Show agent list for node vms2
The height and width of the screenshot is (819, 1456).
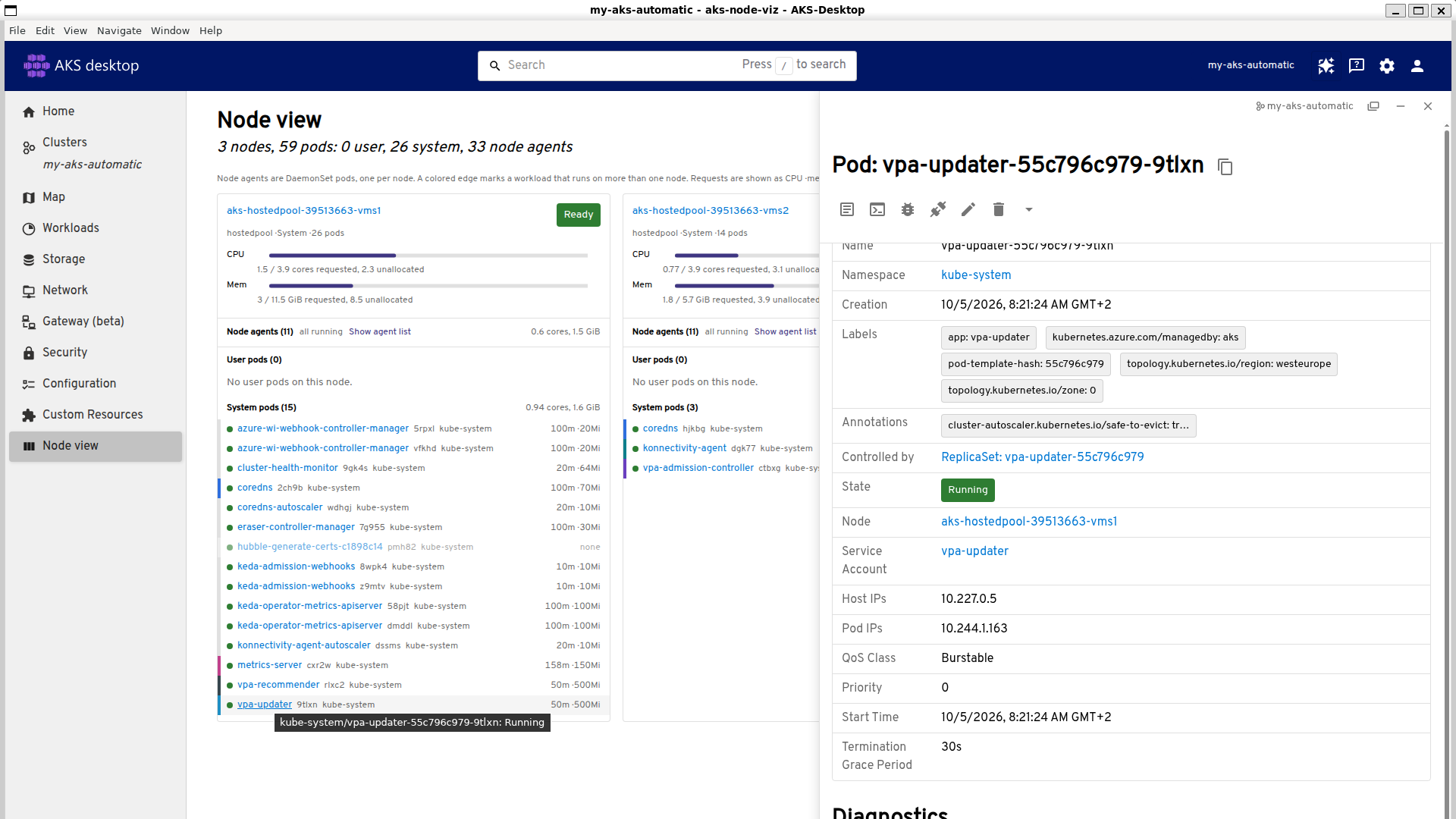point(785,332)
